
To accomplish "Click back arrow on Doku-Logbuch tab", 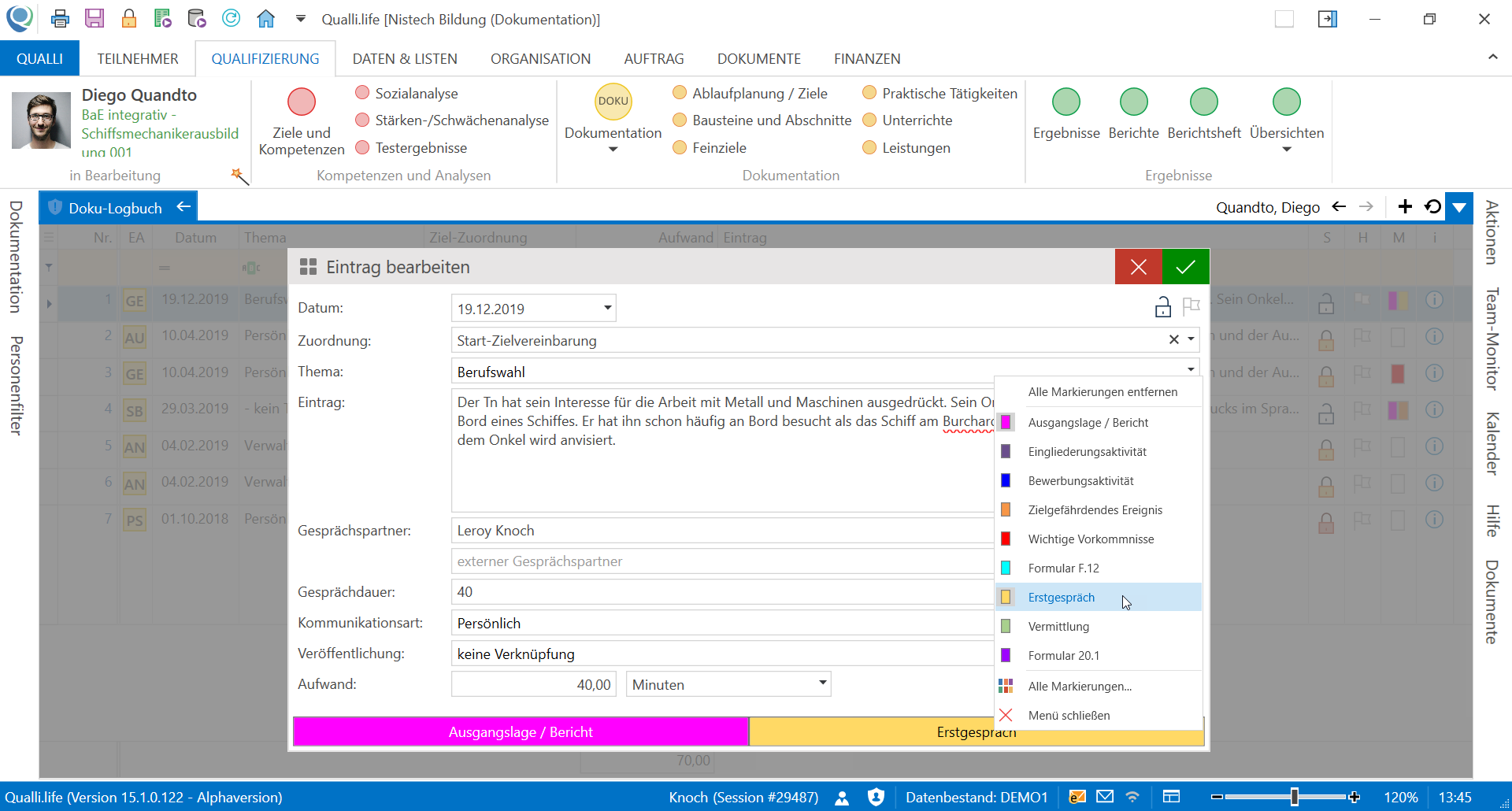I will pos(183,207).
